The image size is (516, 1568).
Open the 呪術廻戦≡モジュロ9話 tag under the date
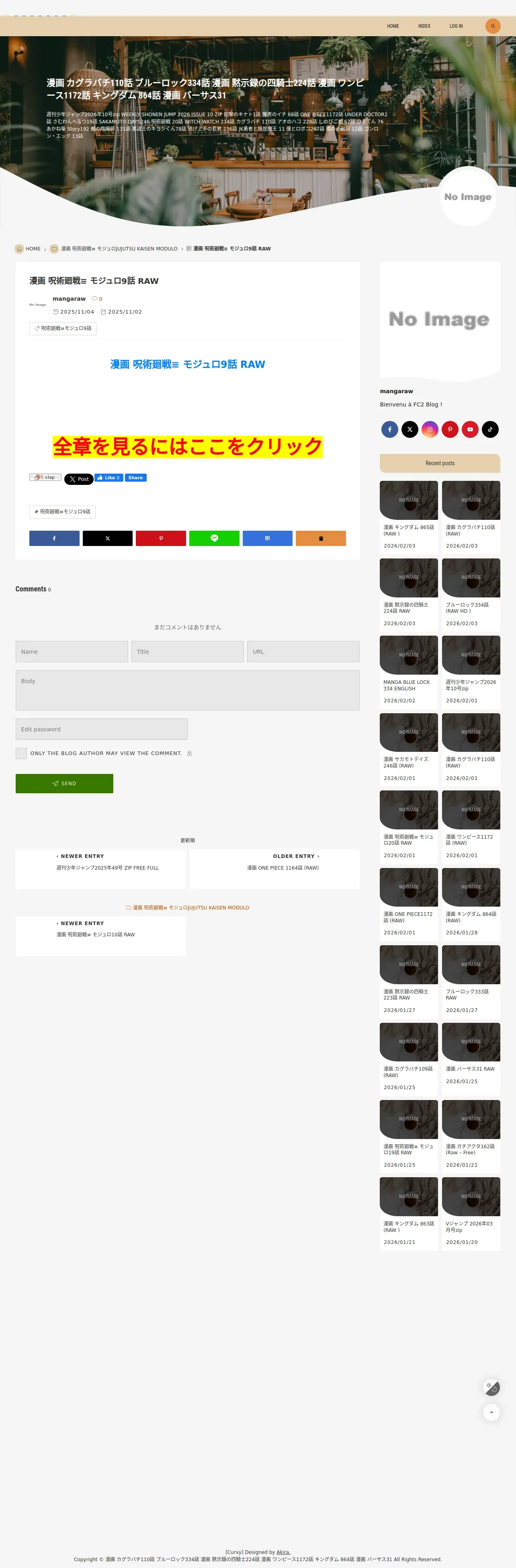[63, 328]
